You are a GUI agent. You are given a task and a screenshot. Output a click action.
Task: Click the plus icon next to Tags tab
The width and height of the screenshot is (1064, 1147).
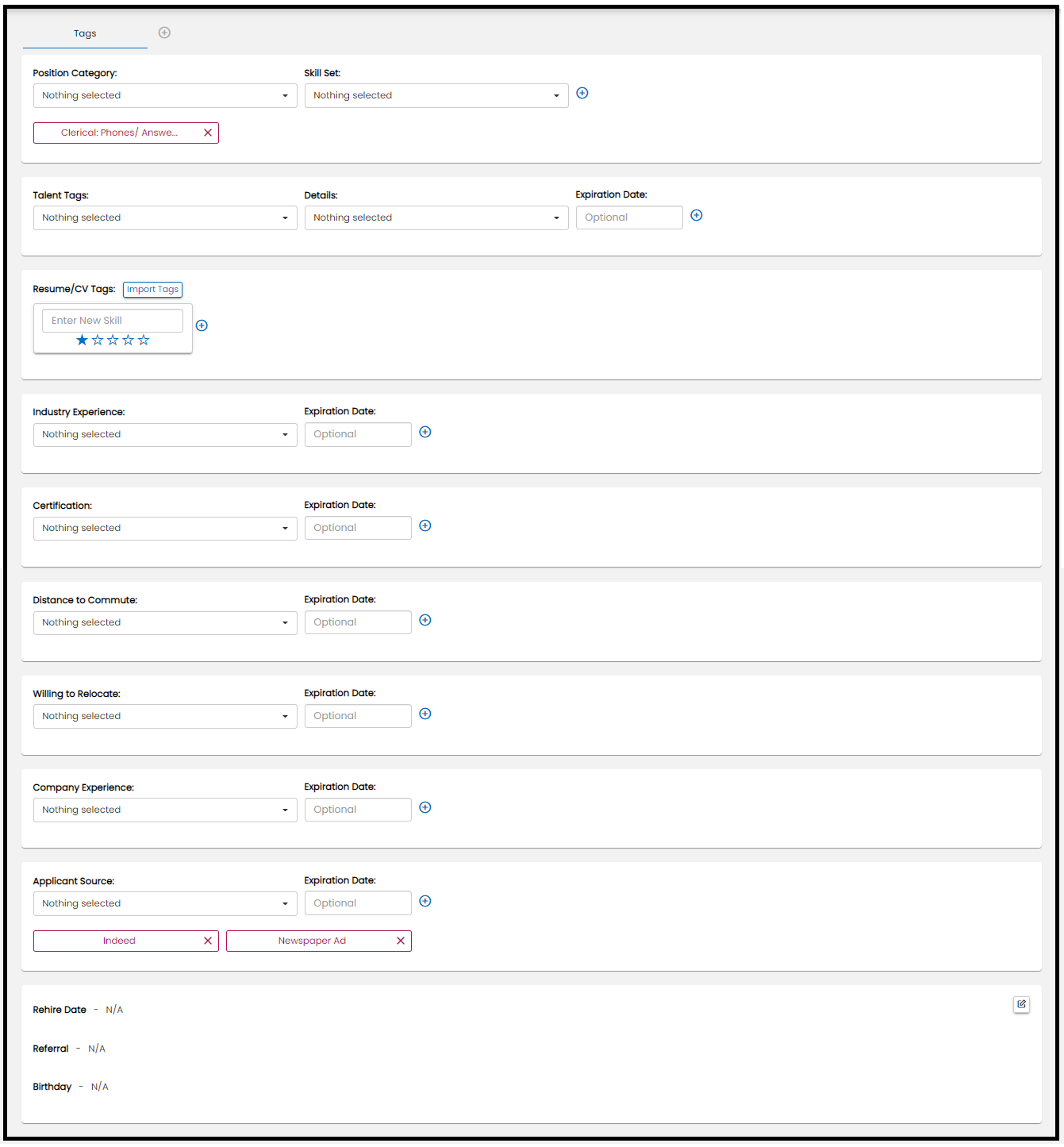[x=164, y=33]
